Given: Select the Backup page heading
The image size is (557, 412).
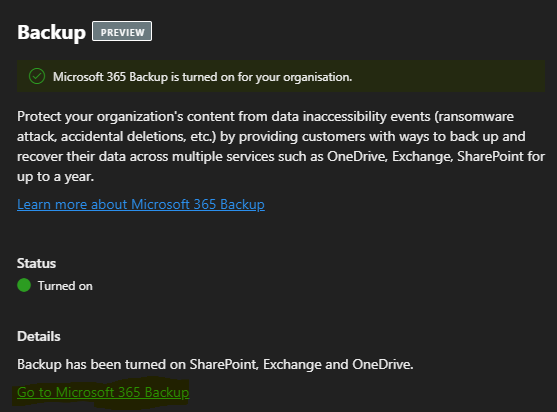Looking at the screenshot, I should pyautogui.click(x=52, y=32).
